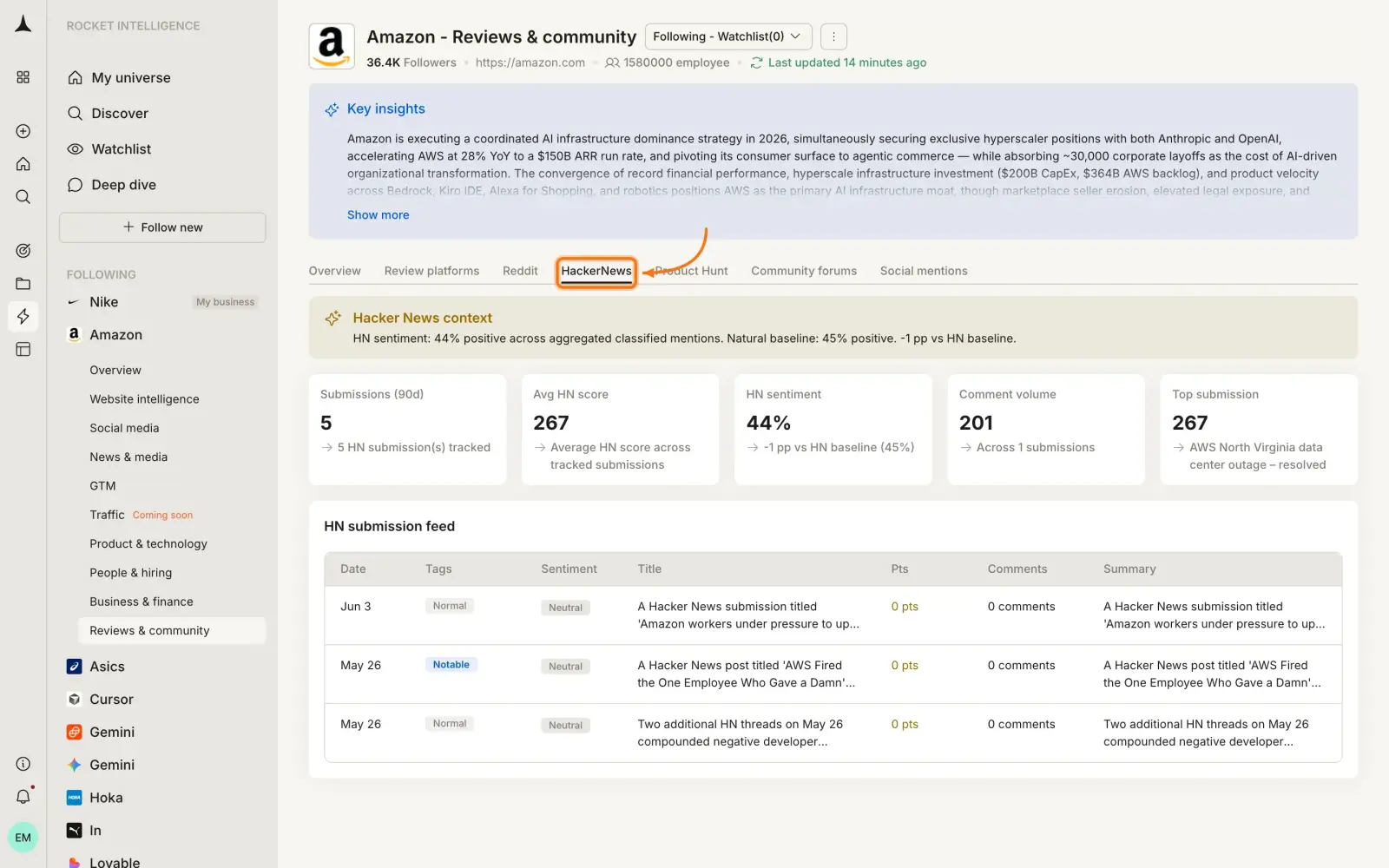Screen dimensions: 1389x868
Task: Go to My universe
Action: click(x=119, y=77)
